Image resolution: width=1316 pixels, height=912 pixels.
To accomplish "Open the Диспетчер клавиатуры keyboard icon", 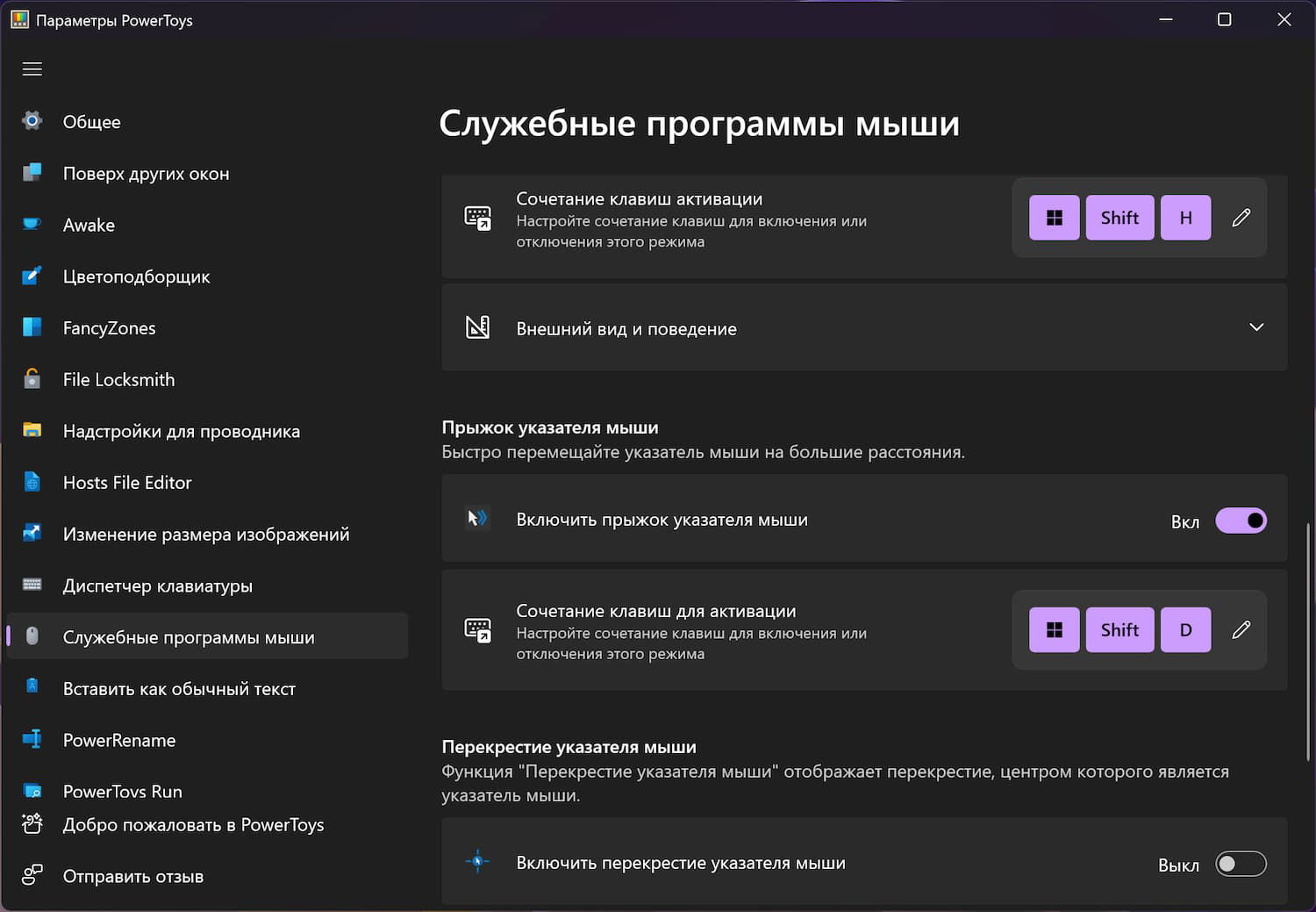I will 32,585.
